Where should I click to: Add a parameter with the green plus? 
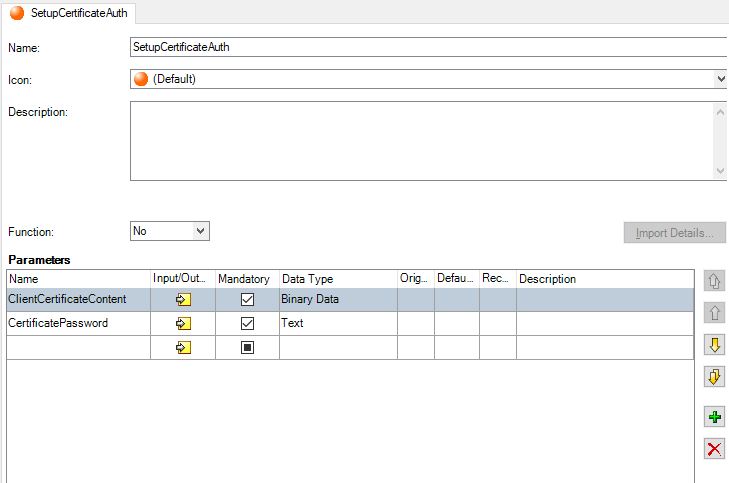714,417
